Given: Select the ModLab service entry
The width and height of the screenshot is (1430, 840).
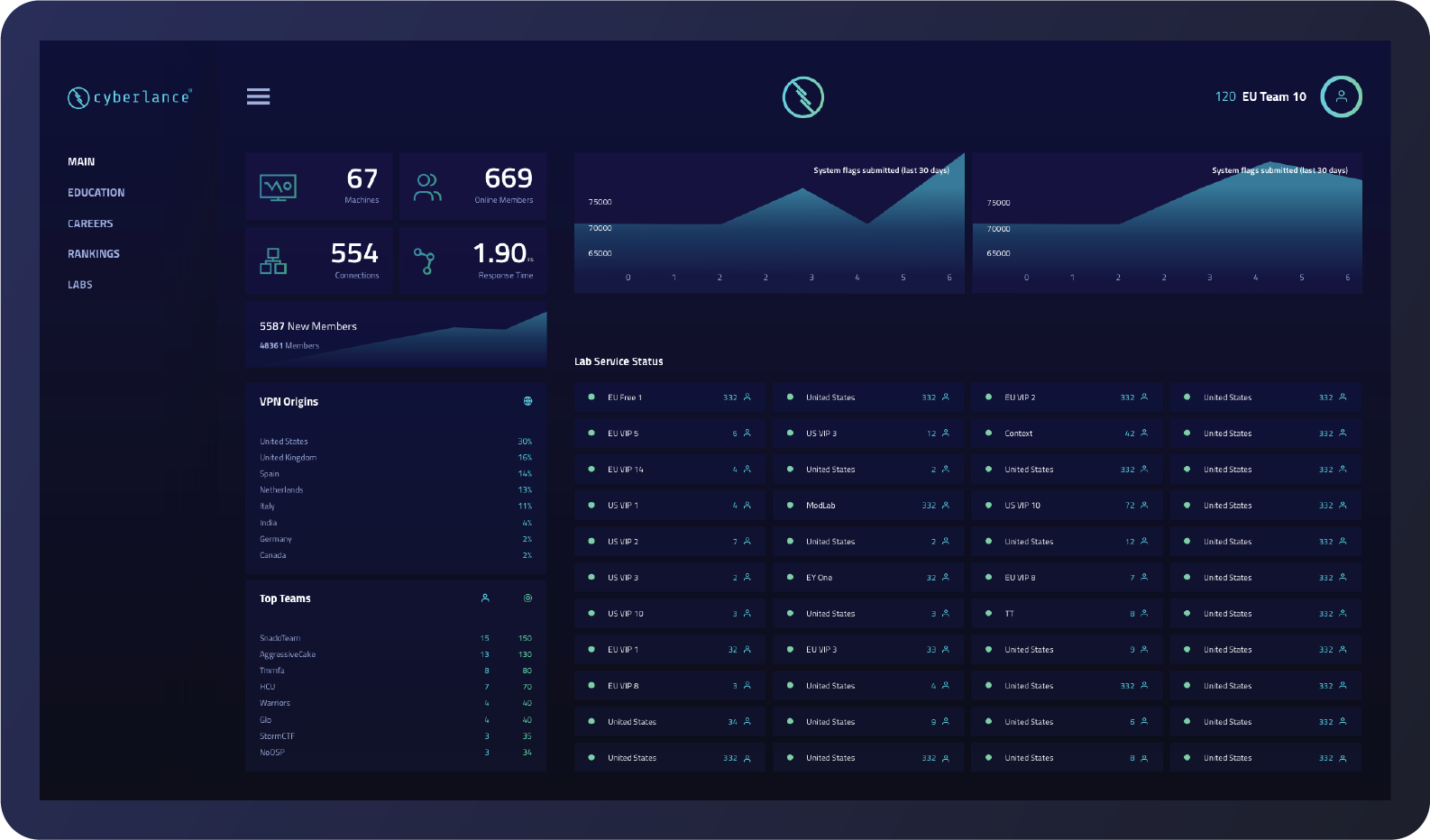Looking at the screenshot, I should tap(867, 506).
